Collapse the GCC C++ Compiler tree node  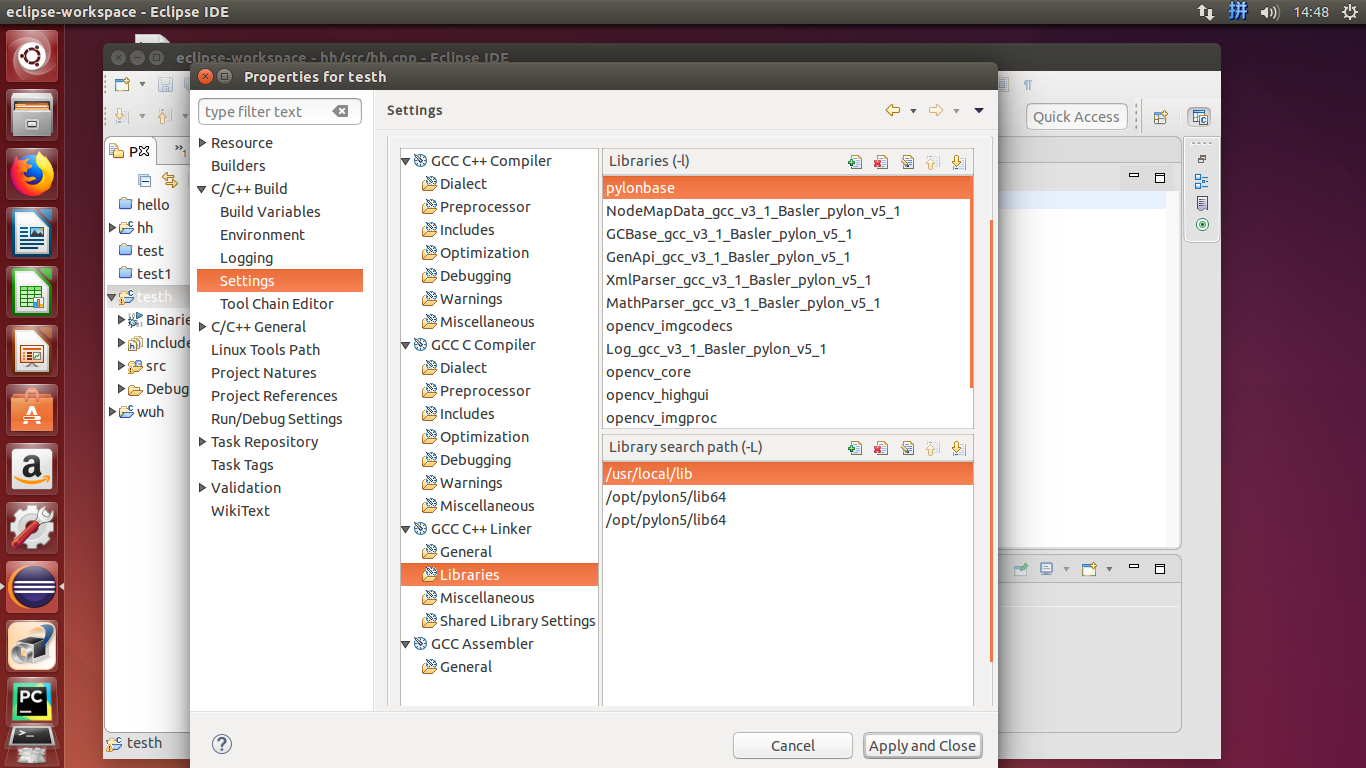(x=406, y=160)
